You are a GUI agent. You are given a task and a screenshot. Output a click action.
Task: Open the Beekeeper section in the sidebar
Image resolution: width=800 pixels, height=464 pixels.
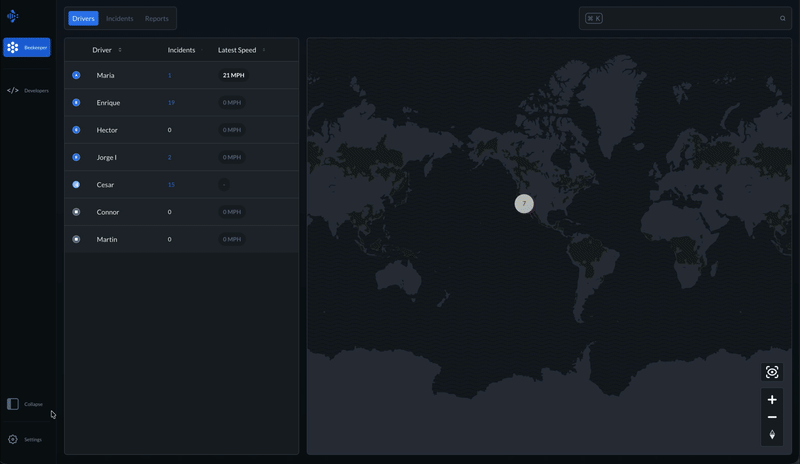coord(27,47)
